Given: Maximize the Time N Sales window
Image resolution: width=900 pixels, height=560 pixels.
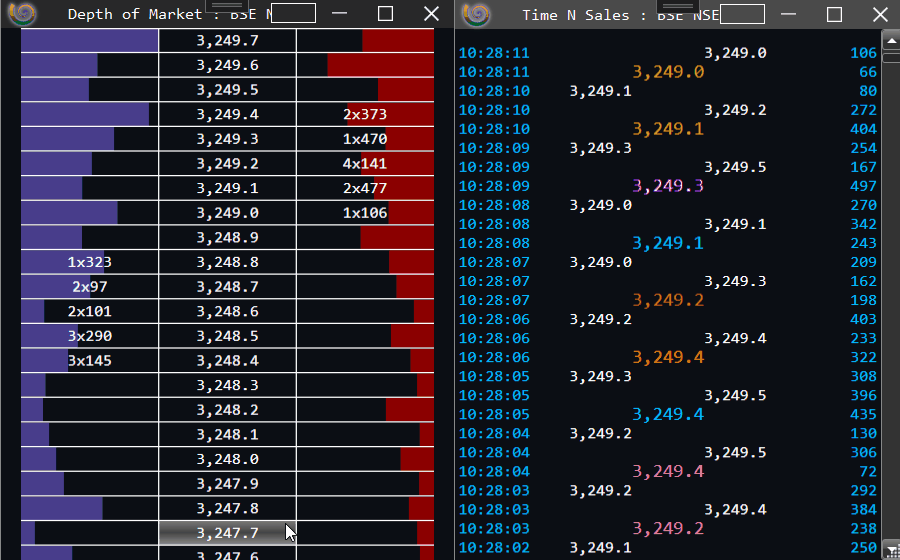Looking at the screenshot, I should tap(835, 14).
